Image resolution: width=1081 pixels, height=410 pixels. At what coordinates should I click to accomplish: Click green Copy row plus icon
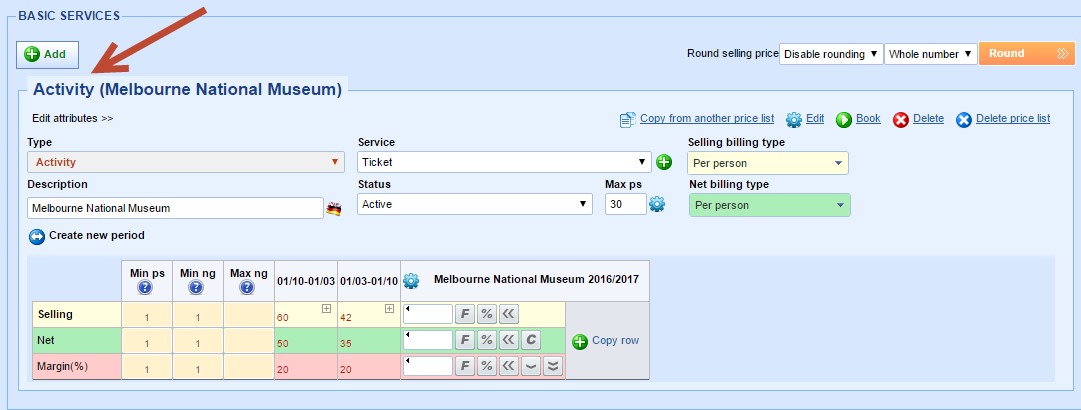(x=580, y=342)
